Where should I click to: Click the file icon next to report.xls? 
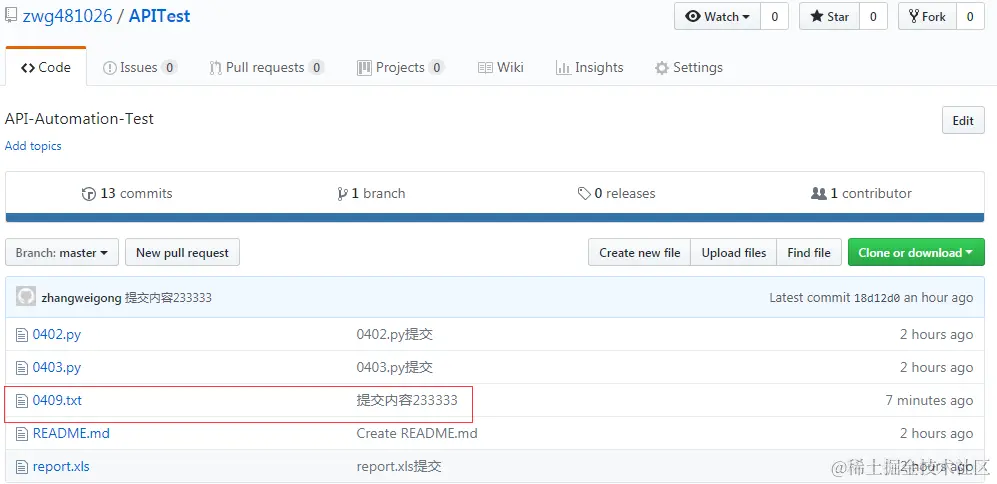(22, 467)
